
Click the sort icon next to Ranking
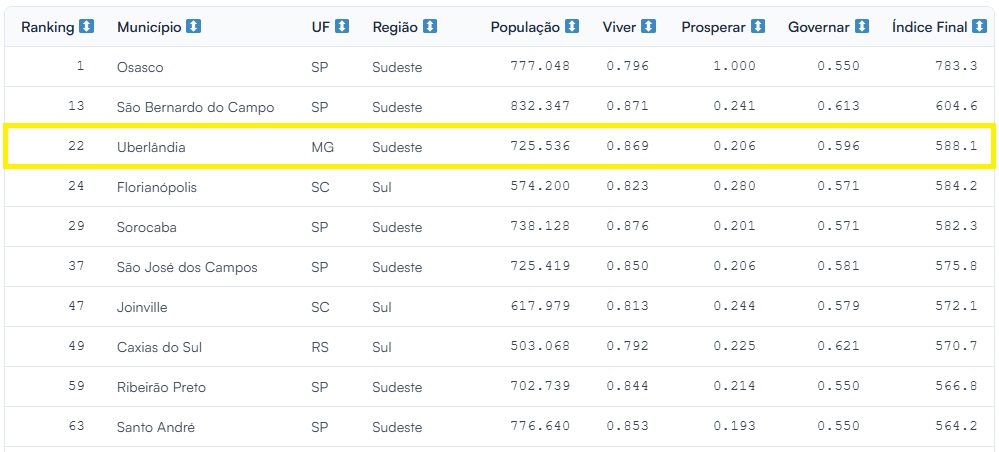(87, 27)
